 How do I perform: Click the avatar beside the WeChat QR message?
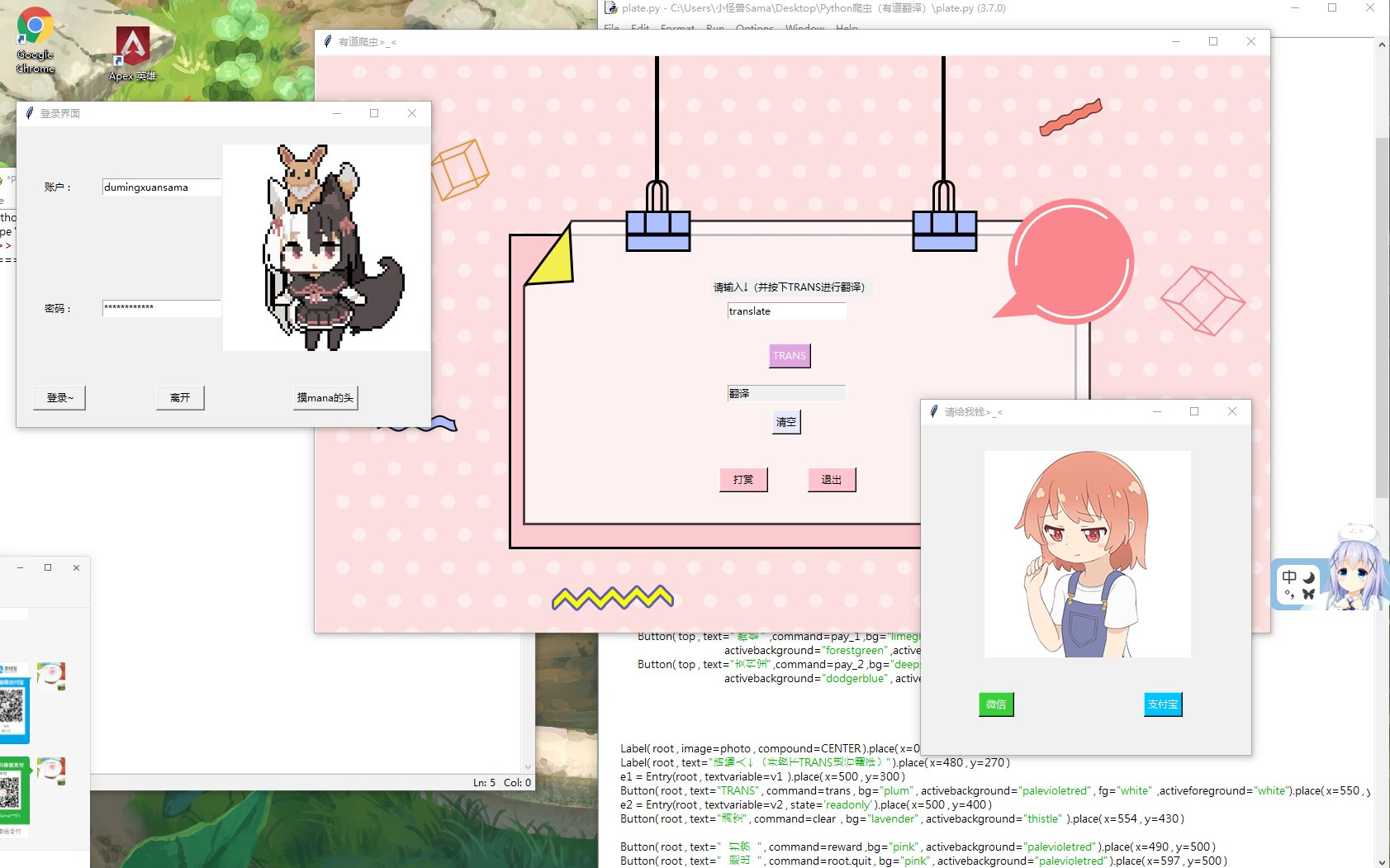(x=51, y=771)
